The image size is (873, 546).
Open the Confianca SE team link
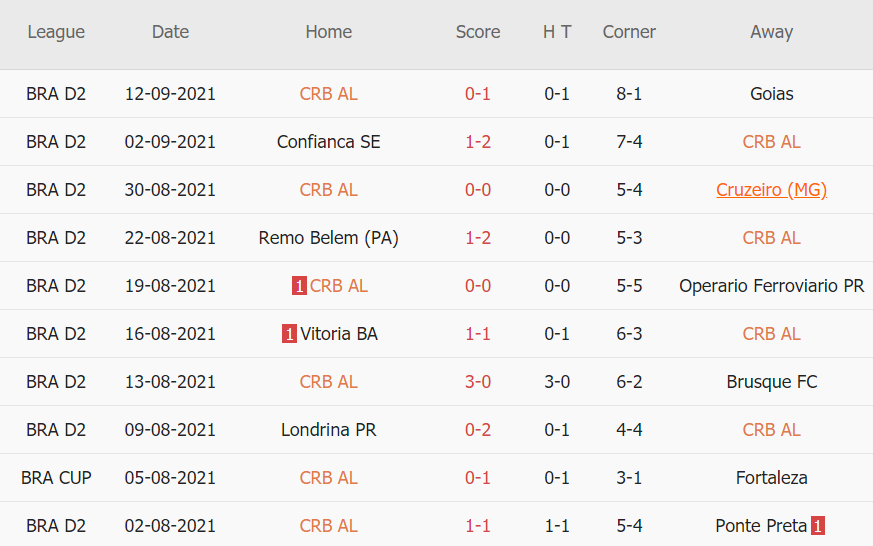click(328, 142)
